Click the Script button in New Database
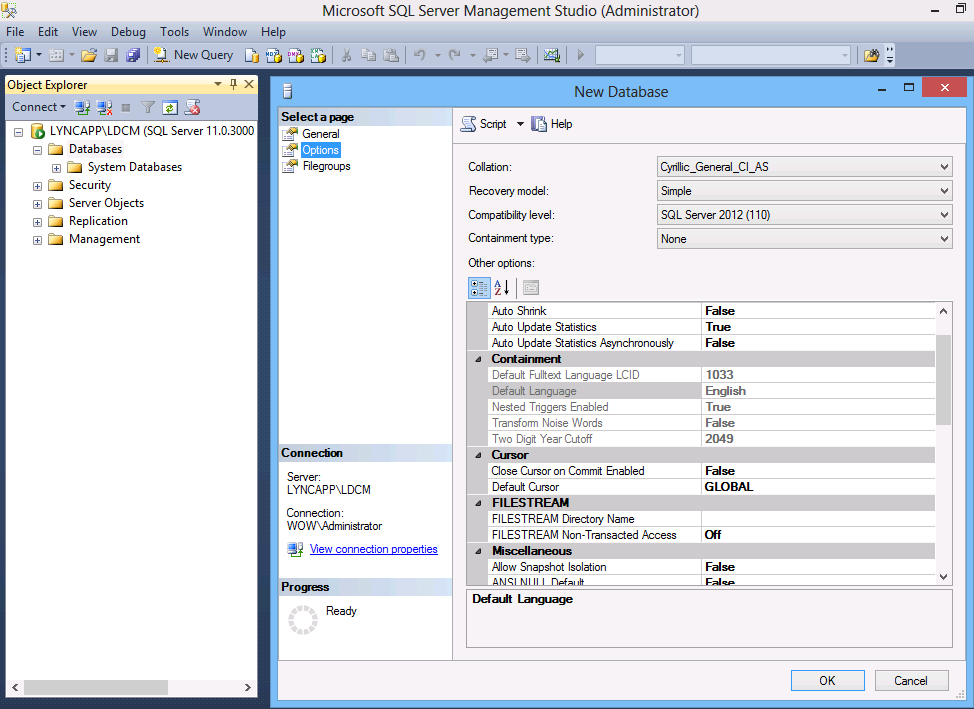The image size is (974, 709). pyautogui.click(x=484, y=124)
